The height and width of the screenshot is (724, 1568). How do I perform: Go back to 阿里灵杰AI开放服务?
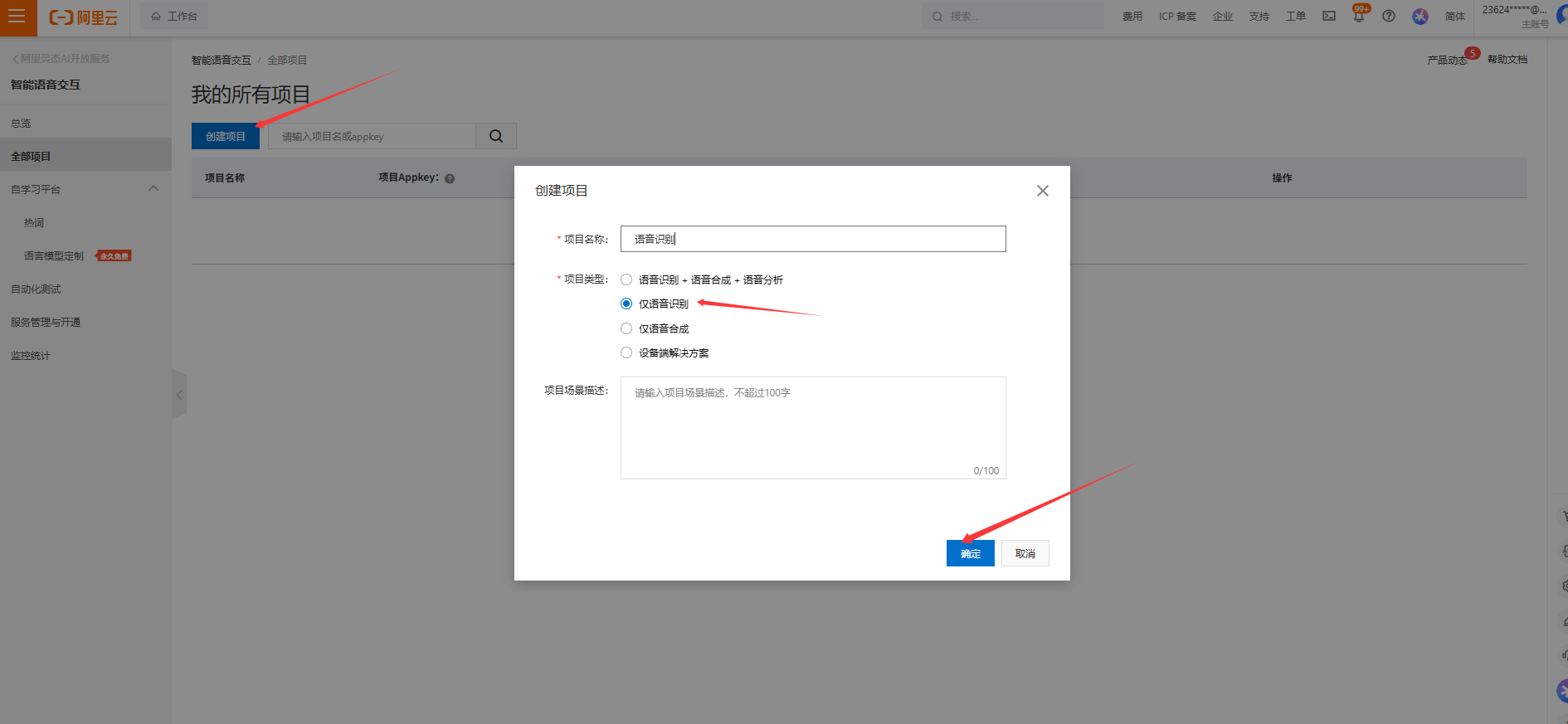pos(61,59)
